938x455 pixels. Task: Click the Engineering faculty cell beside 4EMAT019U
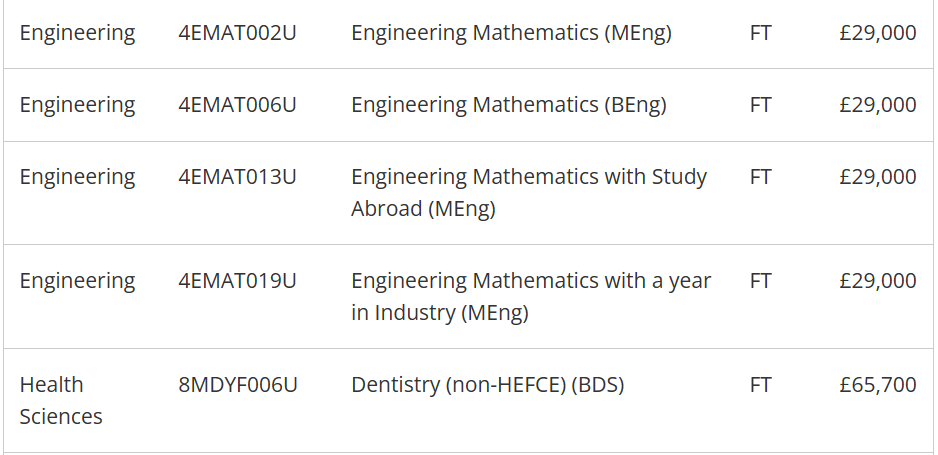(77, 281)
